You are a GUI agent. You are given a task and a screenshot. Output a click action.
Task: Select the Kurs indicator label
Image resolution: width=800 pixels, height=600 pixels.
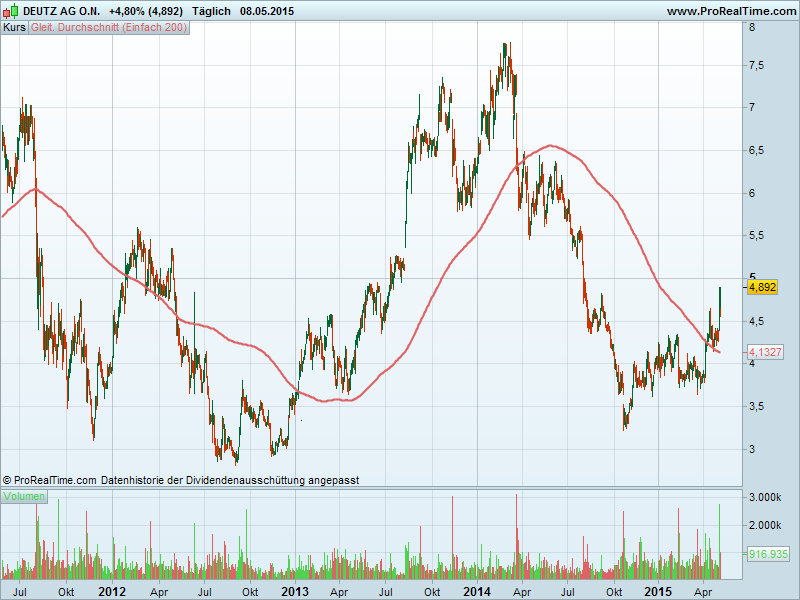pos(15,28)
